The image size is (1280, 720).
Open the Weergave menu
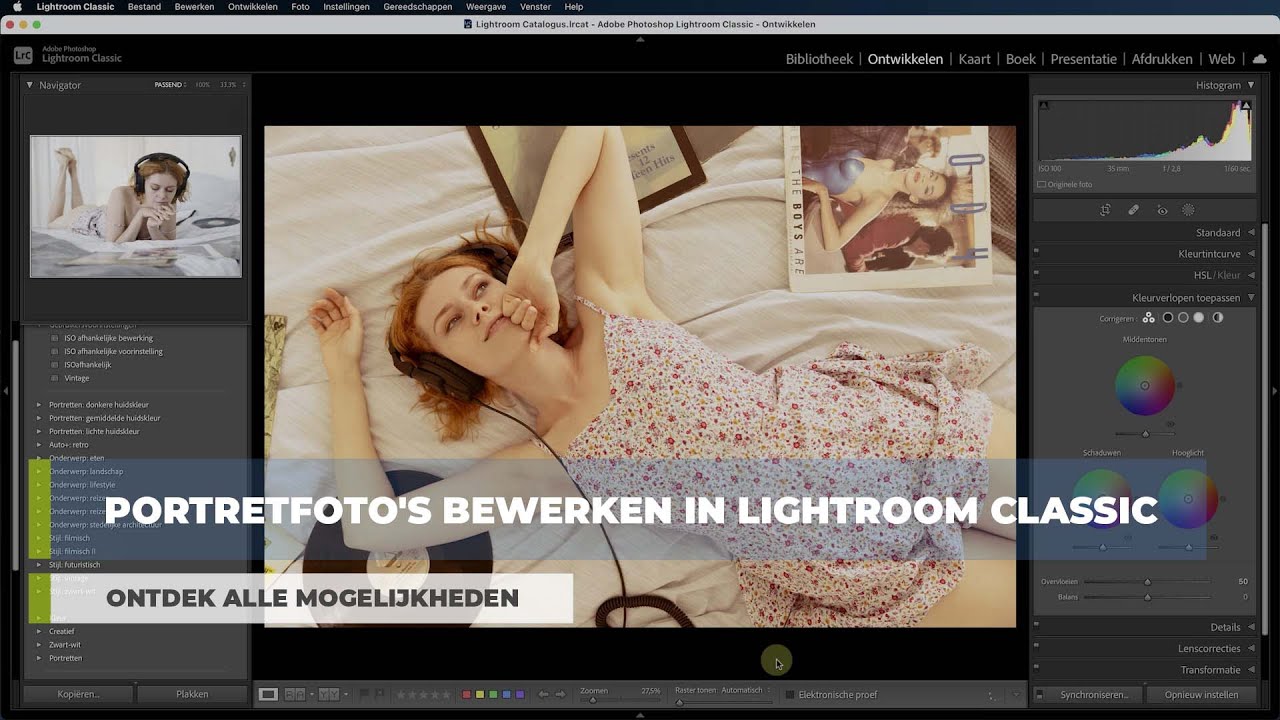tap(486, 7)
